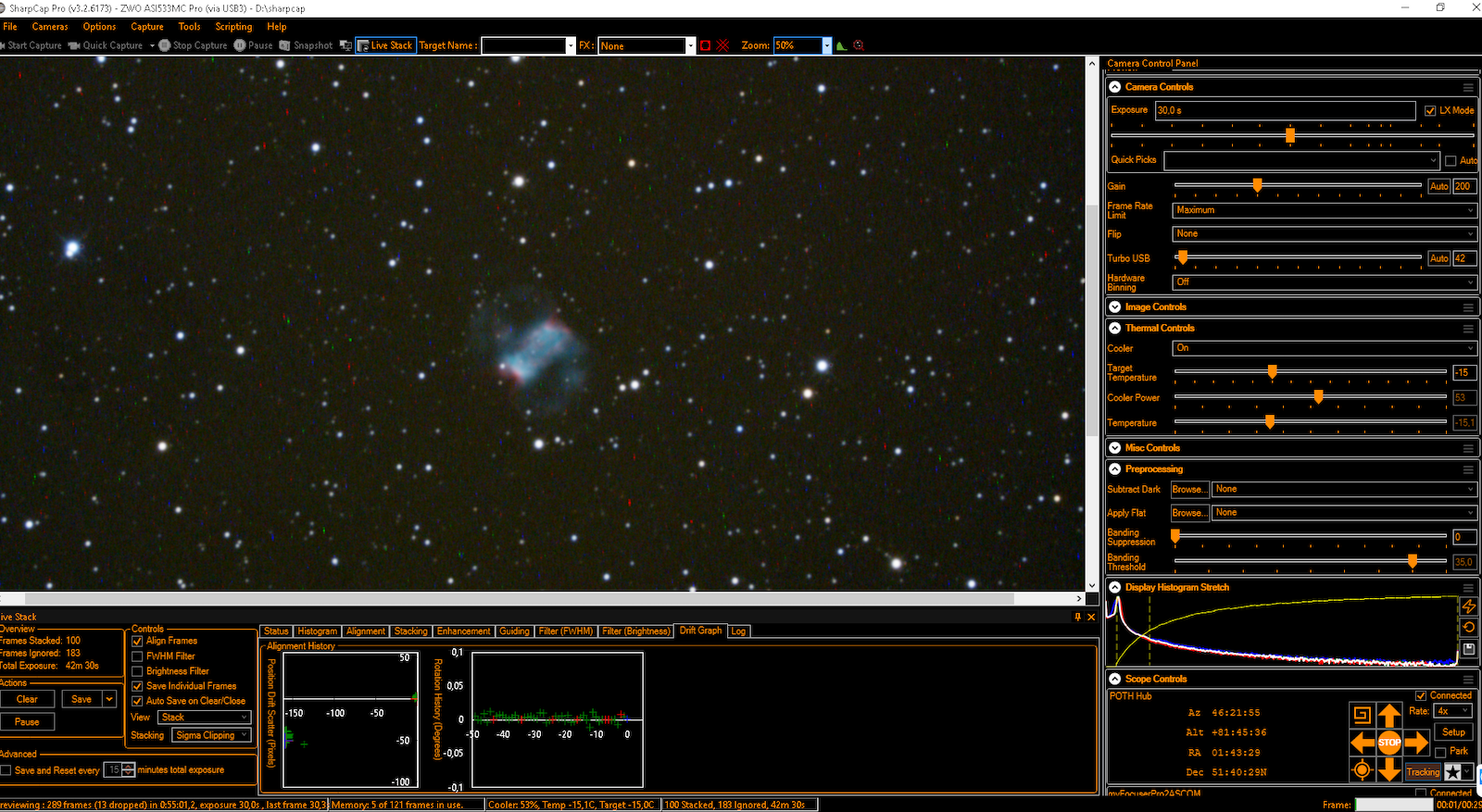Open the Stacking algorithm dropdown
1482x812 pixels.
211,735
